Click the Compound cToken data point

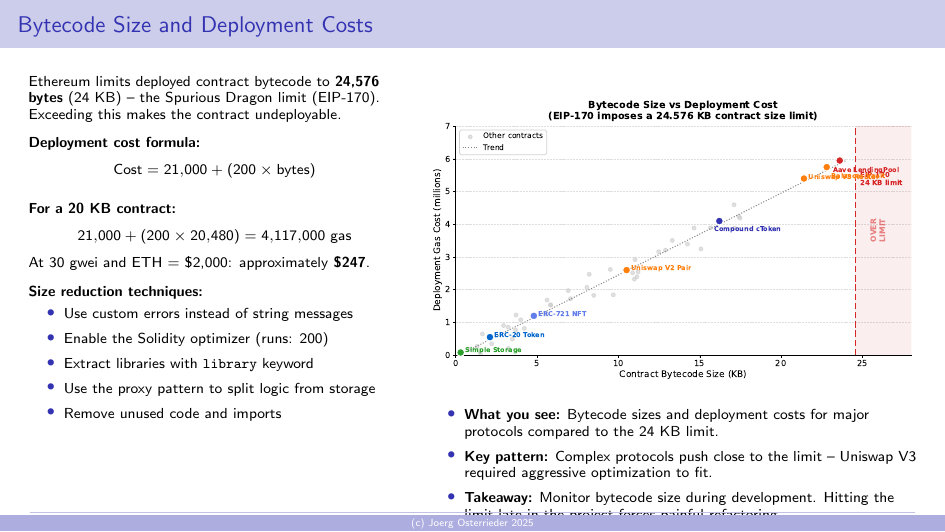[719, 221]
